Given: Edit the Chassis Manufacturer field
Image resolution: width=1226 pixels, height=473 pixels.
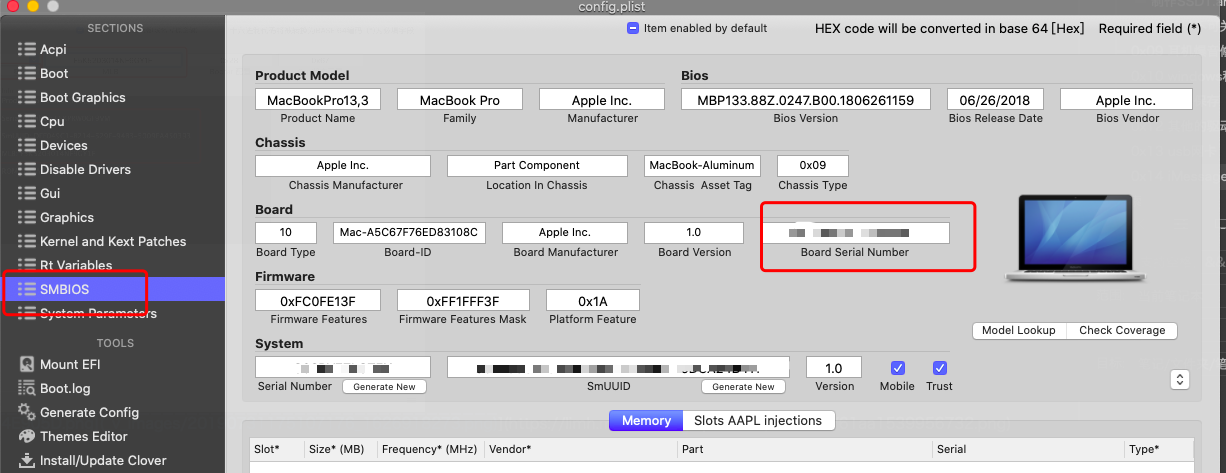Looking at the screenshot, I should (x=343, y=166).
